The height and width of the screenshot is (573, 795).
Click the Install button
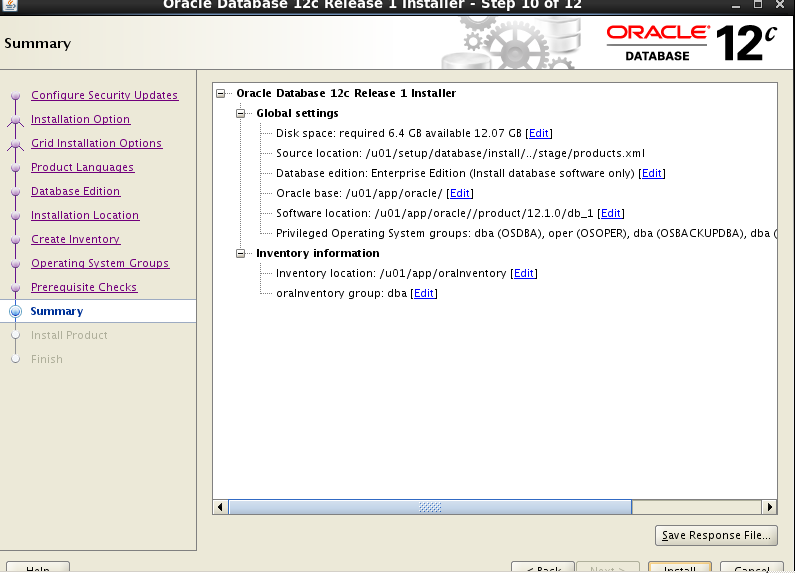coord(680,568)
